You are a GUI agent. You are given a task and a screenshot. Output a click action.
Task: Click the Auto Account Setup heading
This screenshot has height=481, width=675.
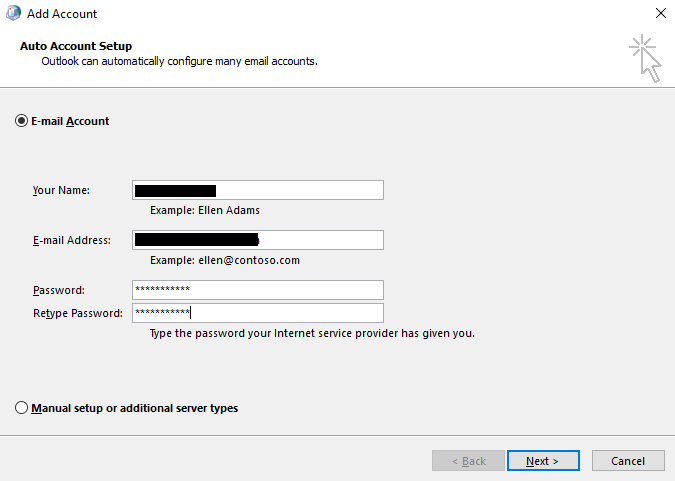click(x=76, y=46)
